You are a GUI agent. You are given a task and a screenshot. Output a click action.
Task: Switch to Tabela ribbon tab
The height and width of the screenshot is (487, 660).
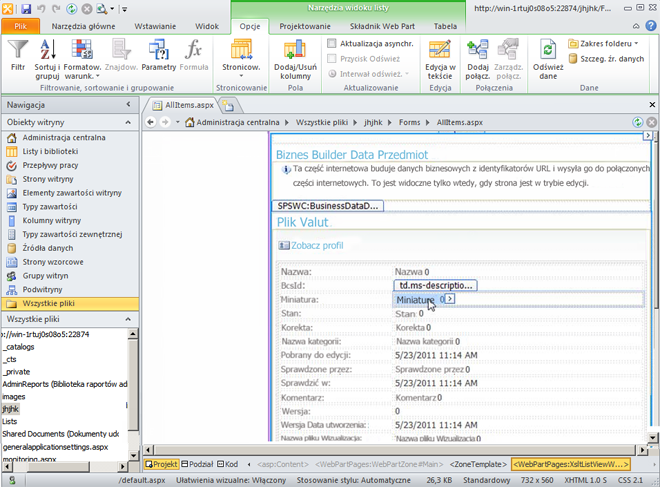click(x=445, y=26)
